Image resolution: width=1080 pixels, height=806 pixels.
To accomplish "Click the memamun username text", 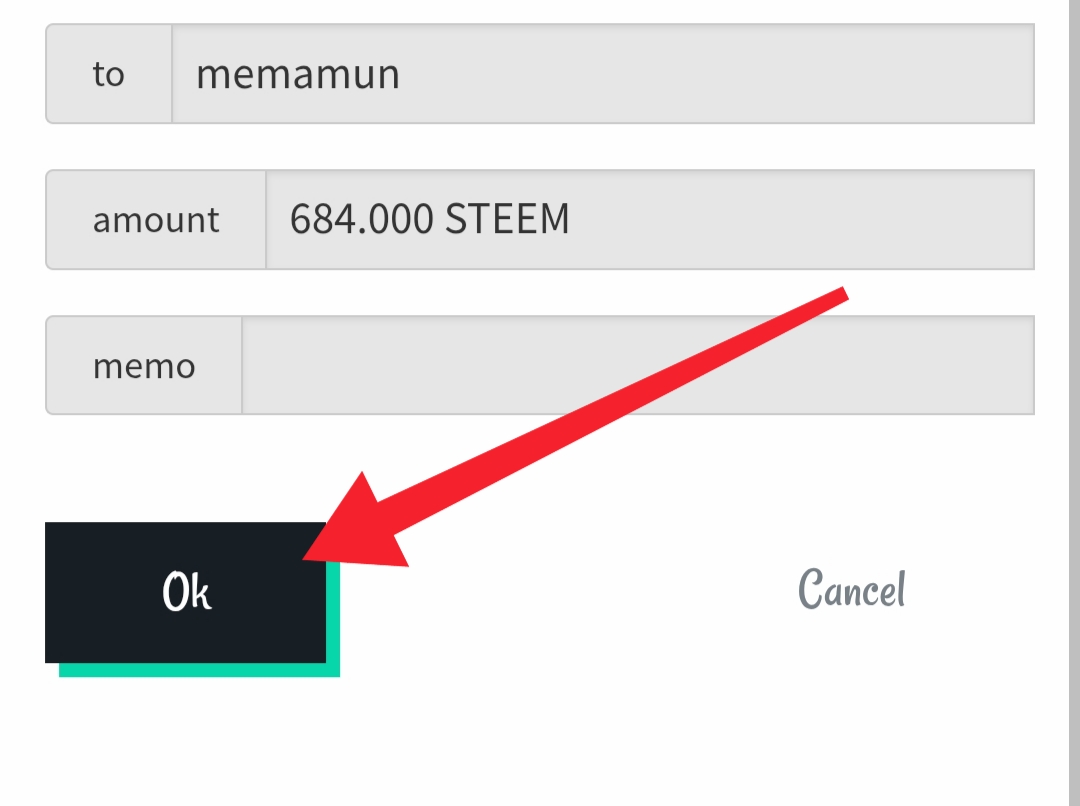I will [298, 74].
